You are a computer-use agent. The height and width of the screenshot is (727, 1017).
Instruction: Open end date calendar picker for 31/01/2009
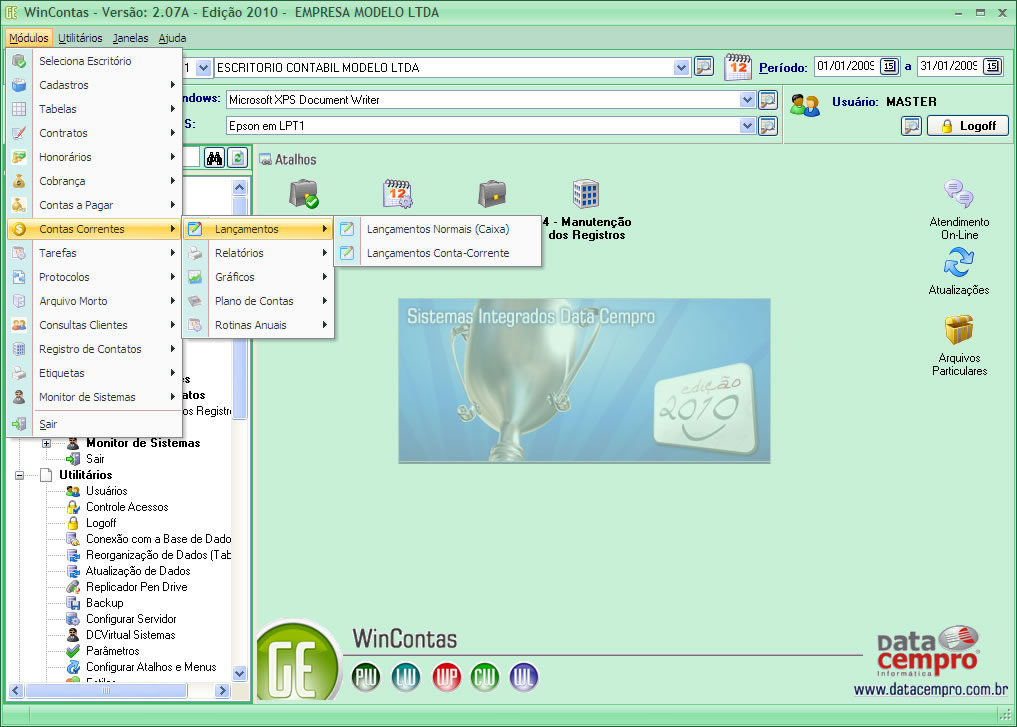[992, 66]
